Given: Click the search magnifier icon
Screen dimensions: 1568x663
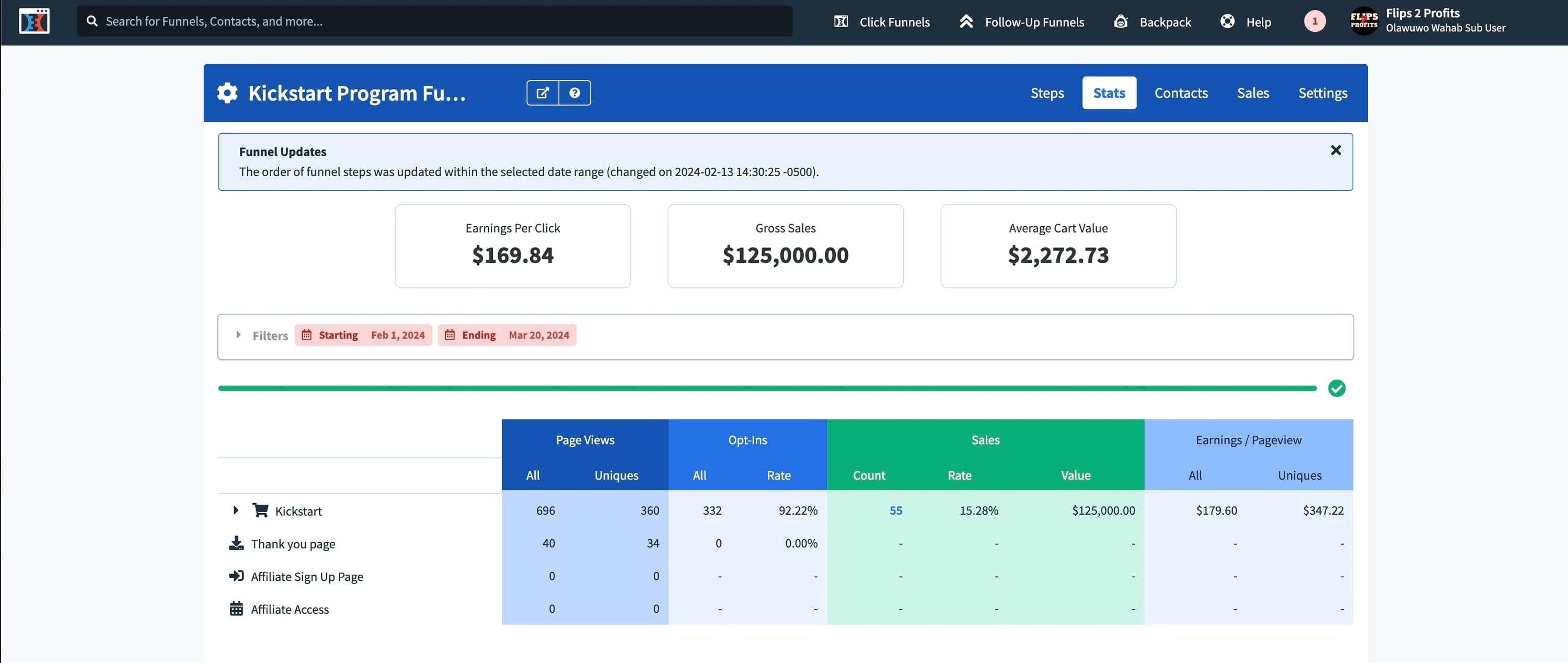Looking at the screenshot, I should 92,21.
